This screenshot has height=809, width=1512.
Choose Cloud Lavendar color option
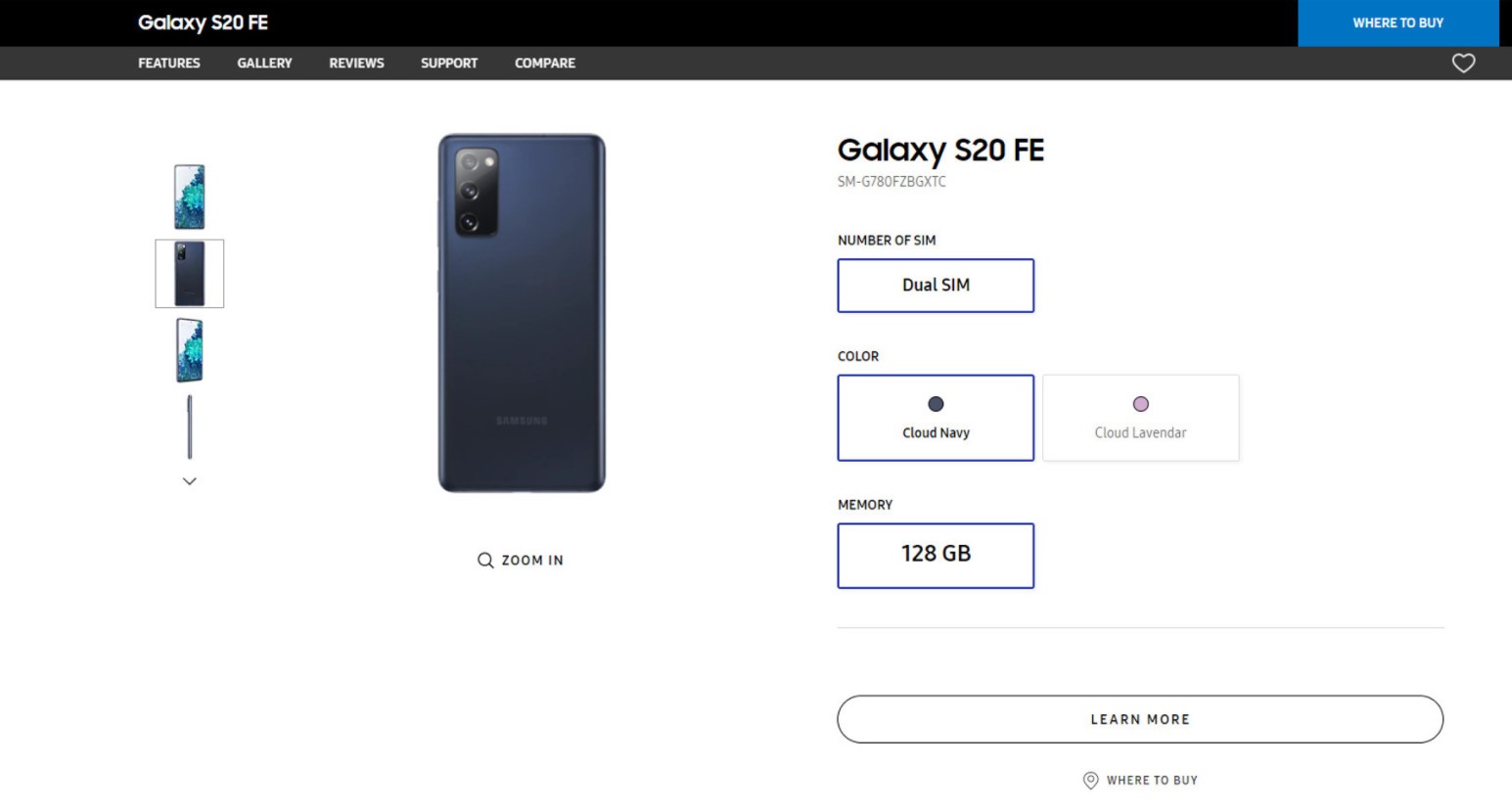point(1140,418)
